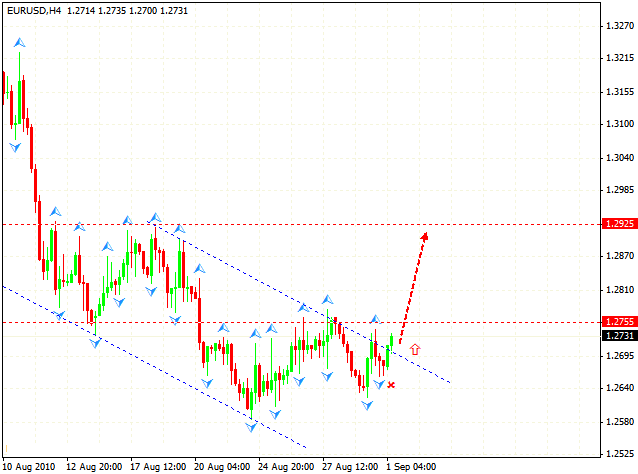Click the 24 Aug 20:00 date label
Screen dimensions: 638x474
click(x=286, y=467)
